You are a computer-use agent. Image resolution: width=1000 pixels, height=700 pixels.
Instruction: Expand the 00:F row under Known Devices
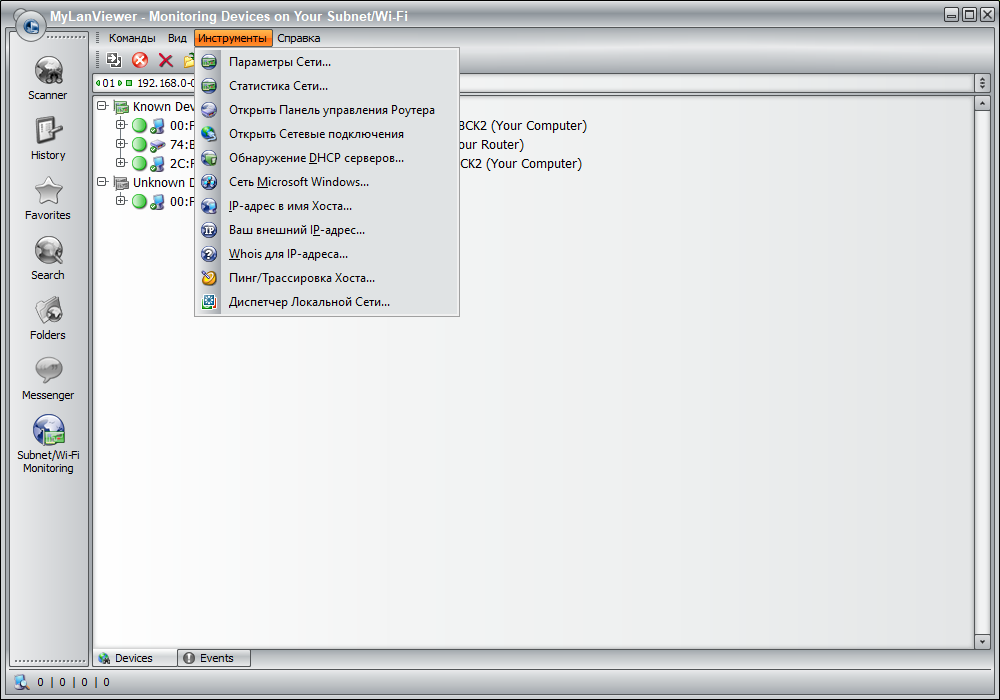pyautogui.click(x=121, y=124)
